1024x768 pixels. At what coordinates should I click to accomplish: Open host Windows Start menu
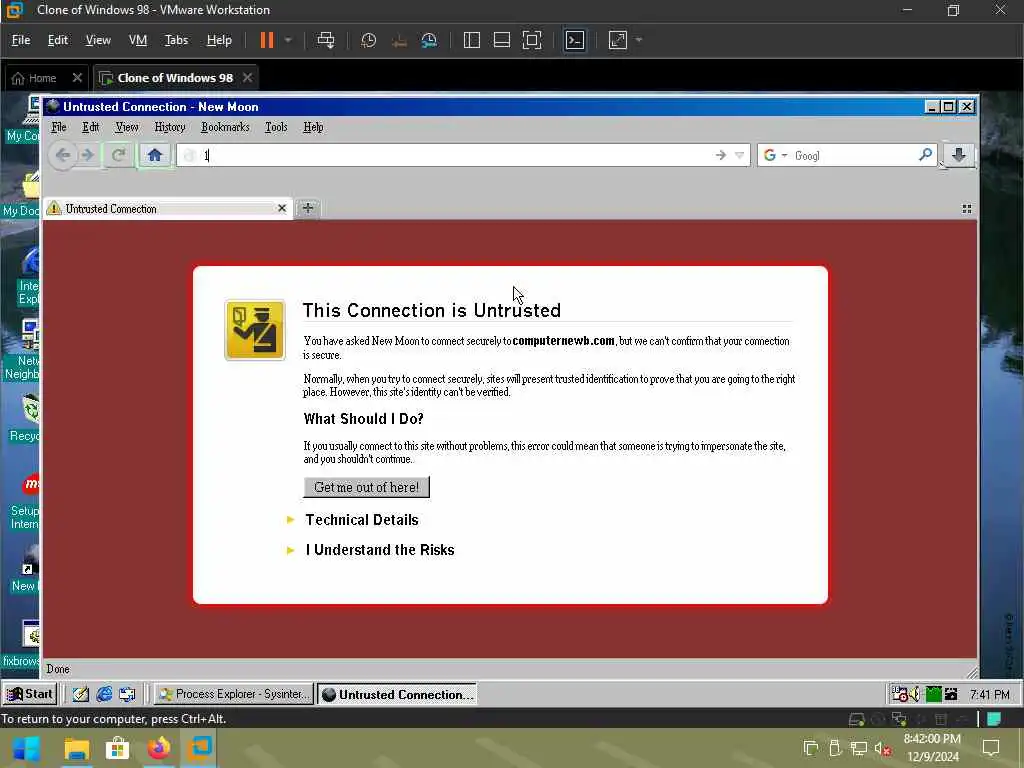click(x=26, y=748)
